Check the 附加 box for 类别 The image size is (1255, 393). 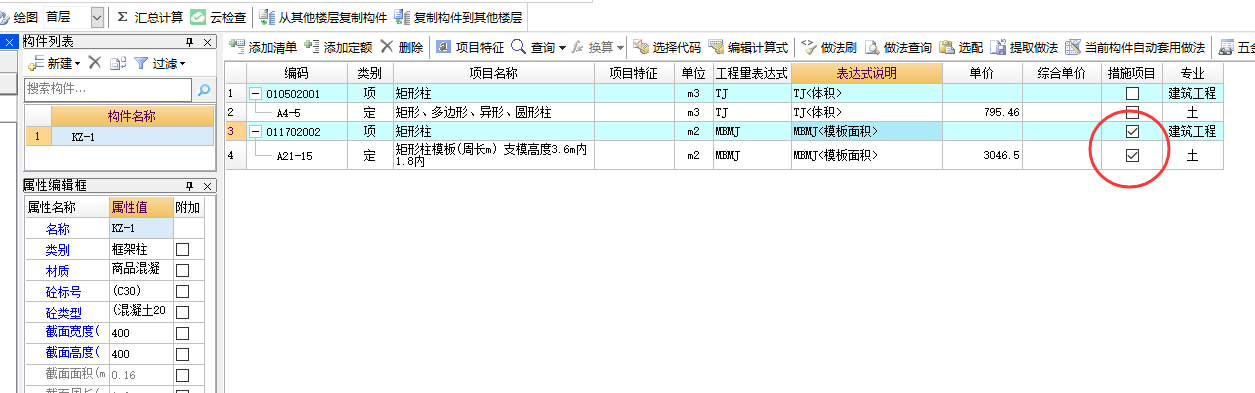tap(183, 249)
